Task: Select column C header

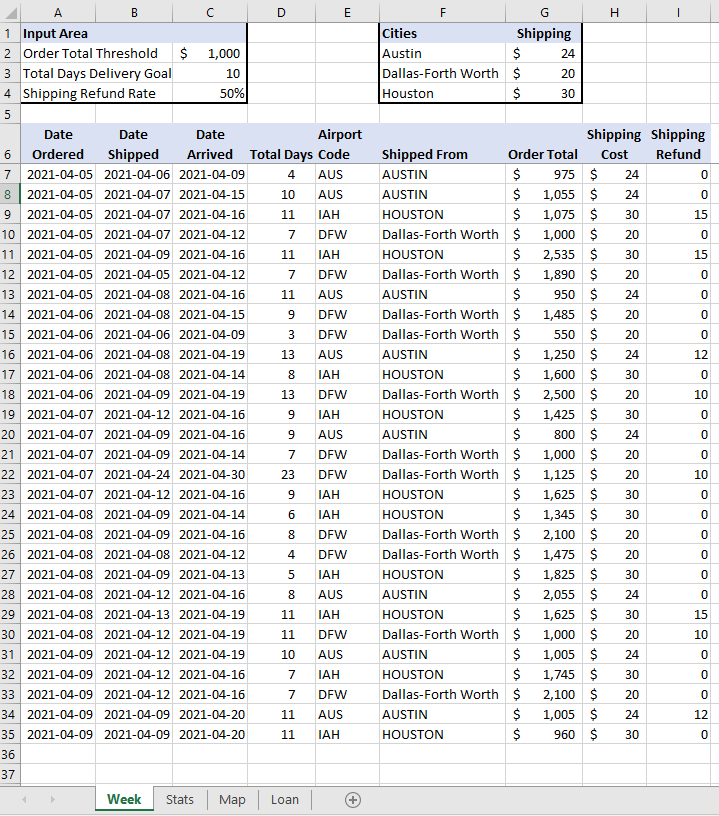Action: pos(210,12)
